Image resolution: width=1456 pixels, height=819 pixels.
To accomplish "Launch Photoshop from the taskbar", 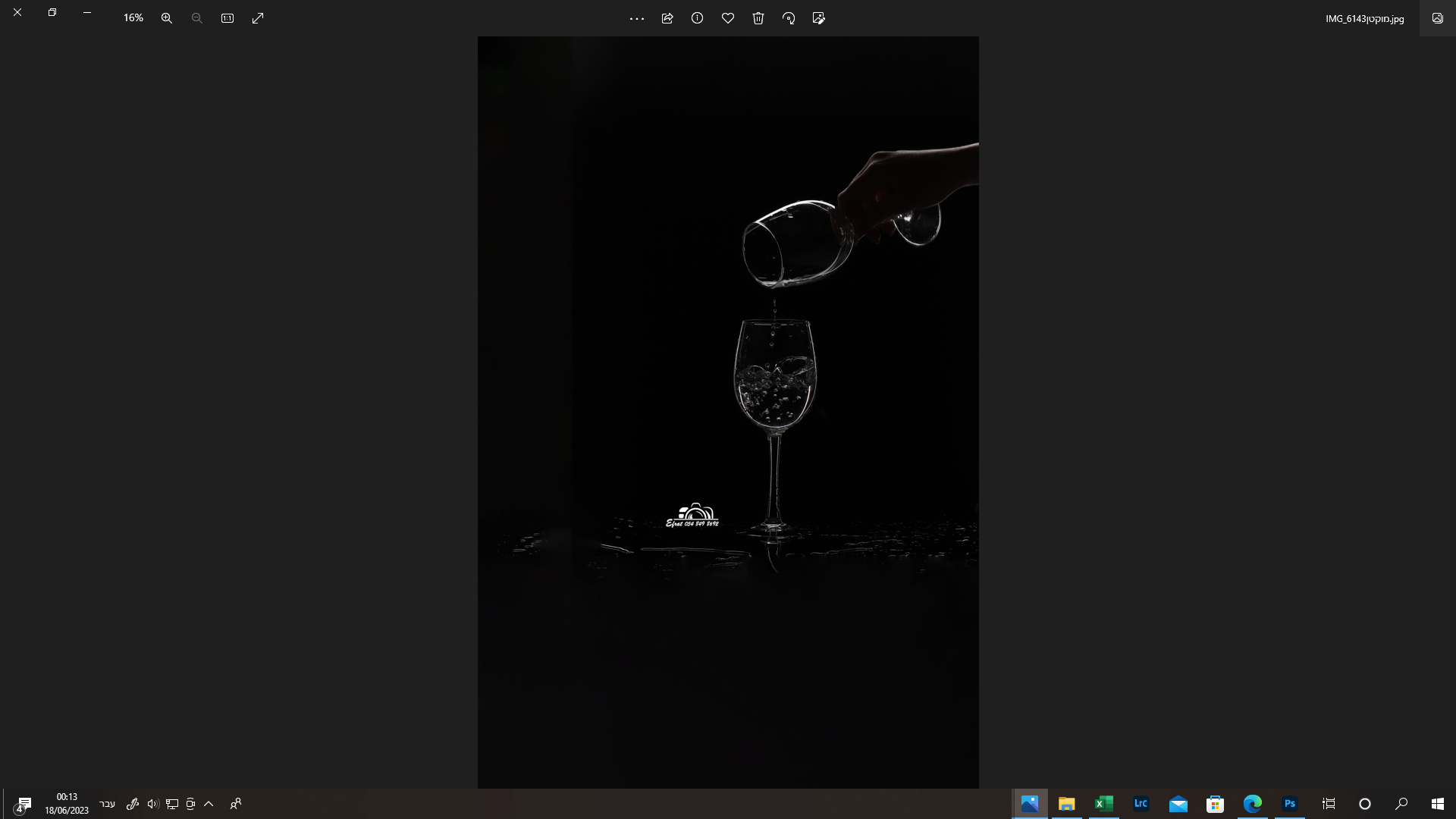I will tap(1291, 804).
